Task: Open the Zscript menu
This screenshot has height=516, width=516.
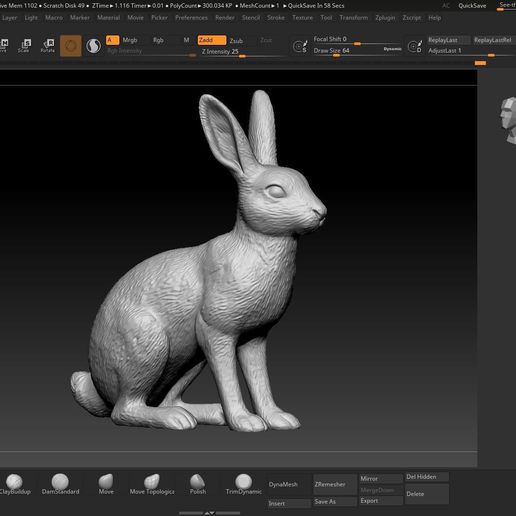Action: pyautogui.click(x=412, y=18)
